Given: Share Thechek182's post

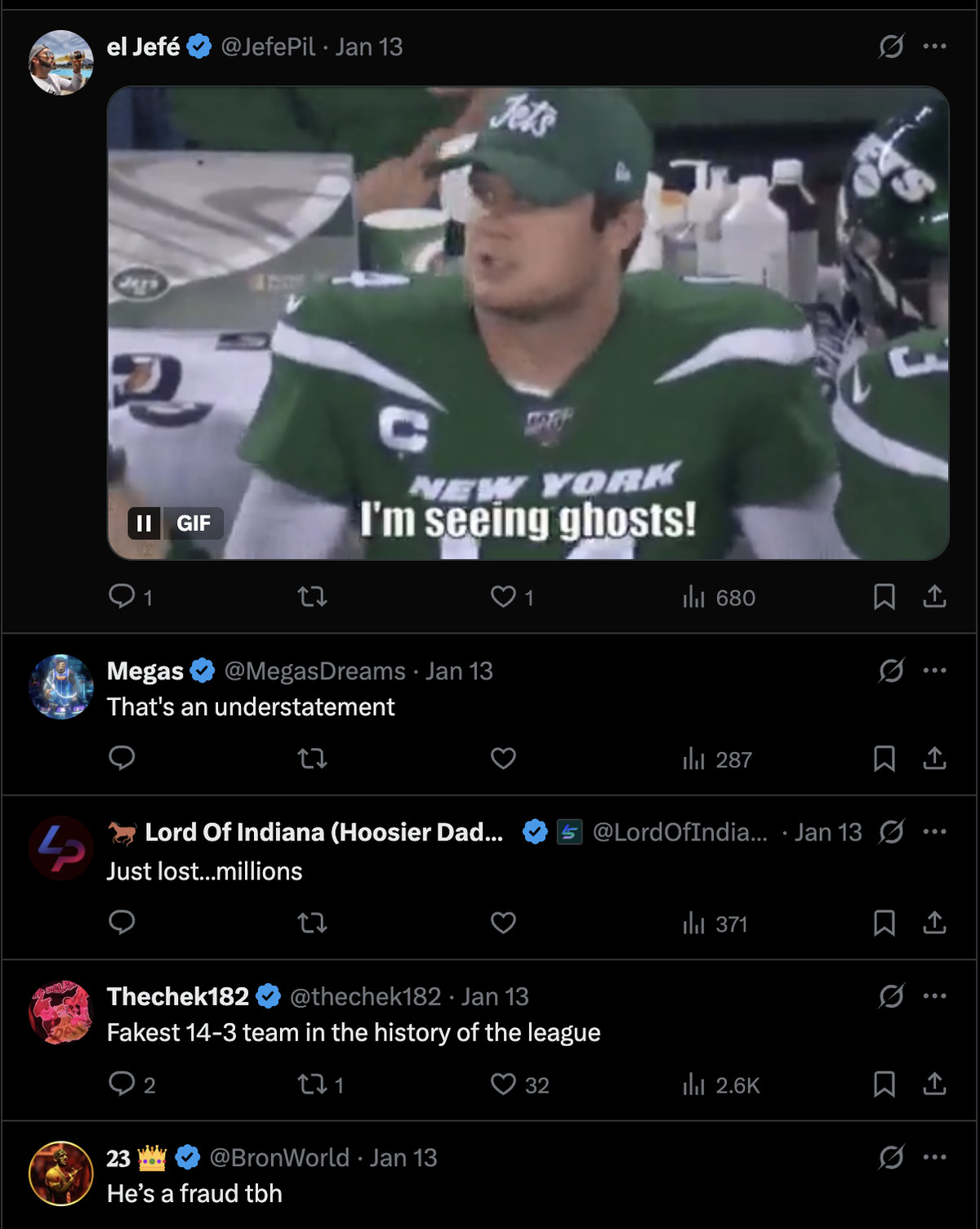Looking at the screenshot, I should pos(934,1084).
